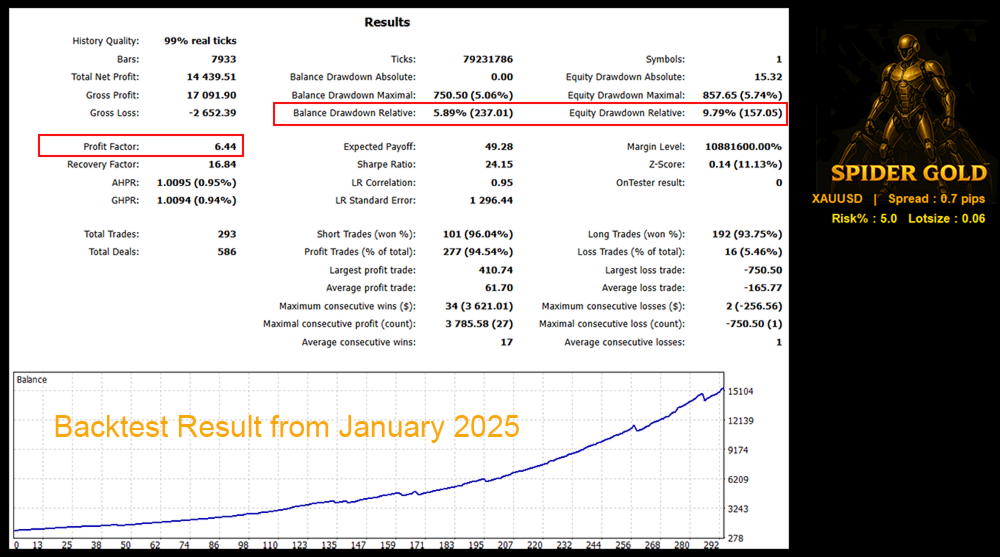The width and height of the screenshot is (1000, 557).
Task: Select Balance Drawdown Absolute value 0.00
Action: coord(502,77)
